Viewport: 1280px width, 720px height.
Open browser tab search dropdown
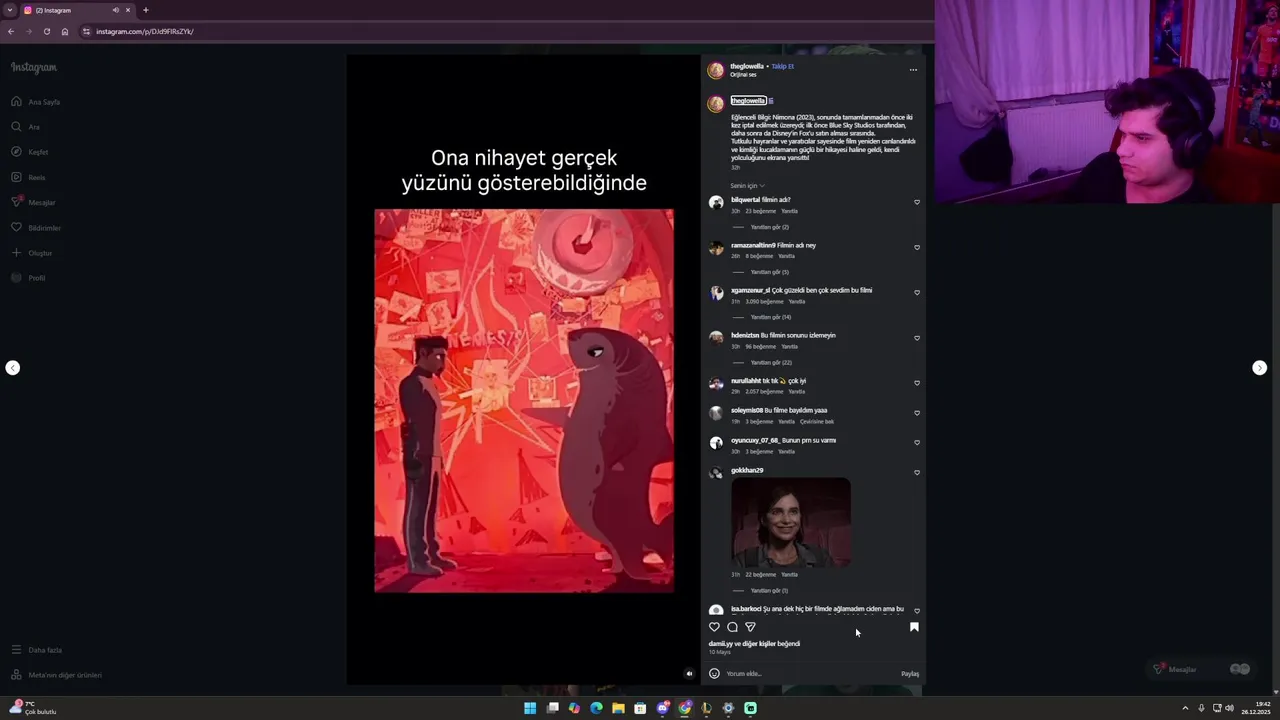[x=10, y=10]
